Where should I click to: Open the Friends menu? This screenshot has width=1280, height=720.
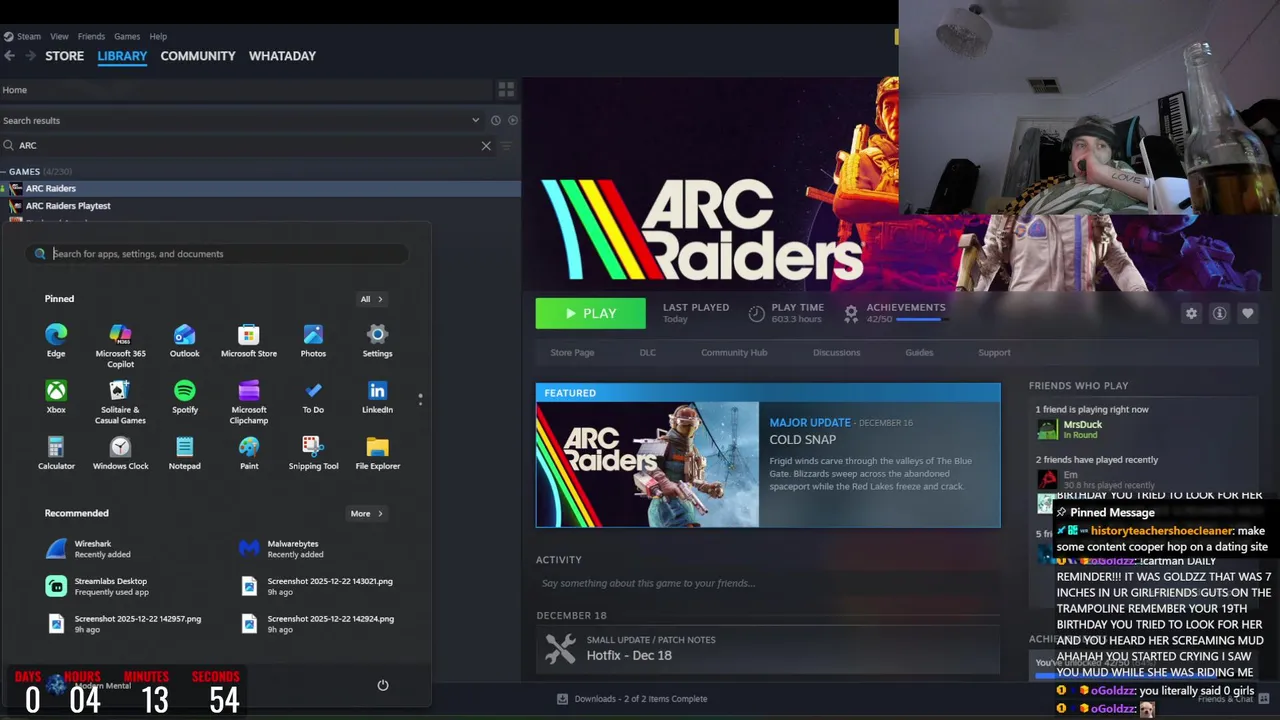point(91,36)
